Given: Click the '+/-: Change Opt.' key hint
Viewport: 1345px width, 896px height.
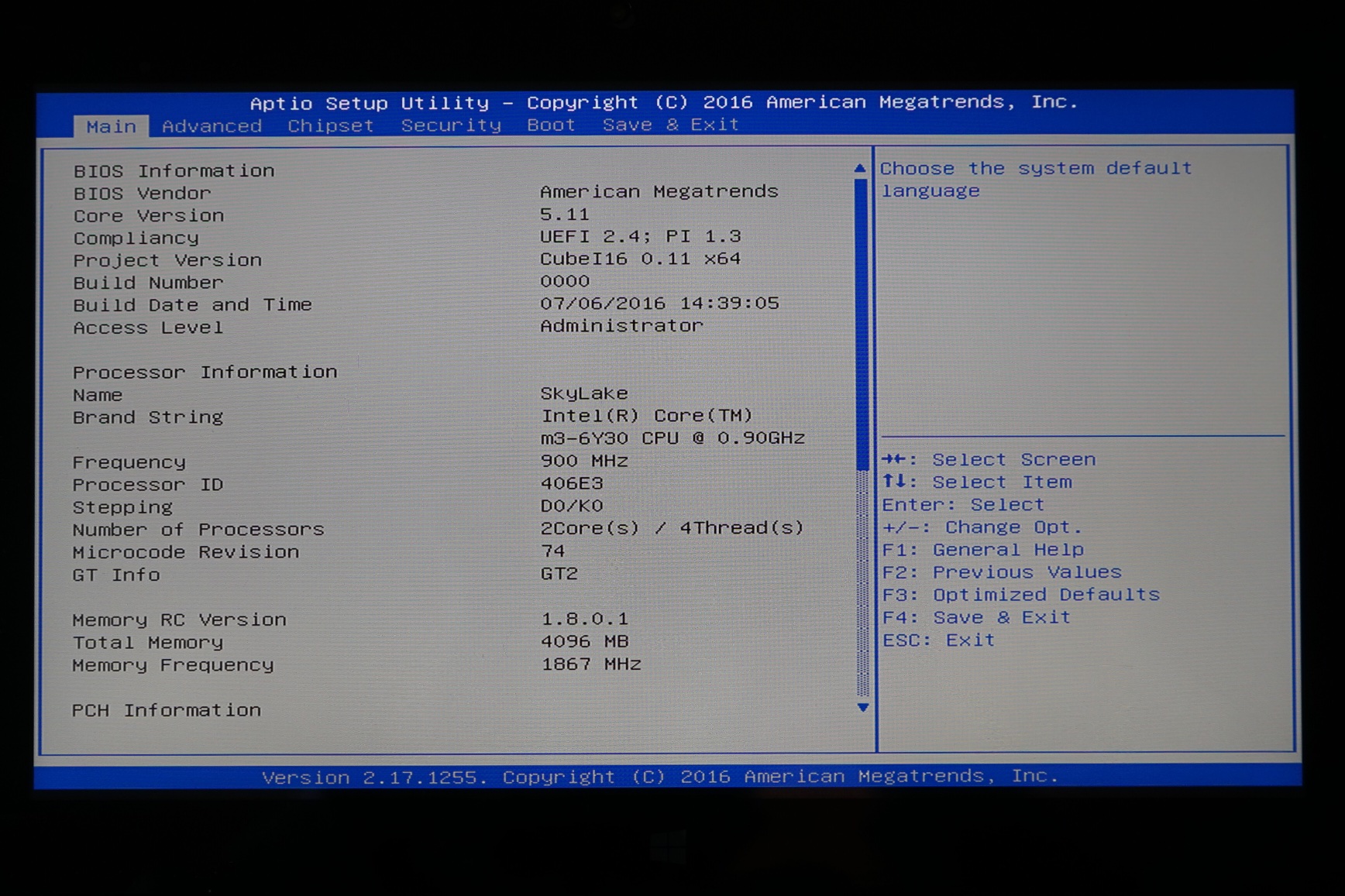Looking at the screenshot, I should click(x=982, y=527).
